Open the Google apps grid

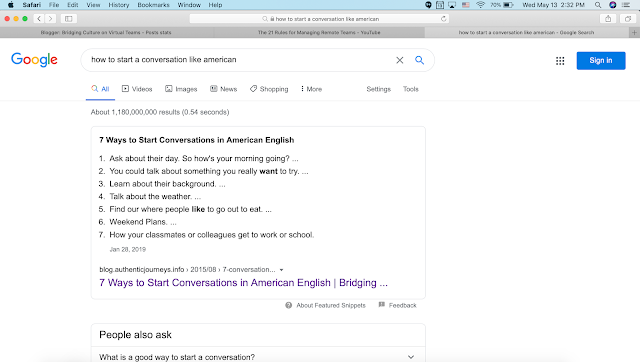click(x=560, y=61)
